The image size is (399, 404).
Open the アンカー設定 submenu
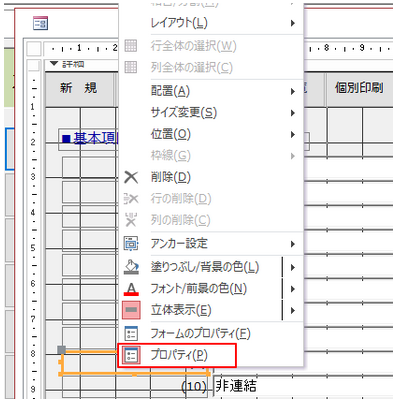coord(211,244)
